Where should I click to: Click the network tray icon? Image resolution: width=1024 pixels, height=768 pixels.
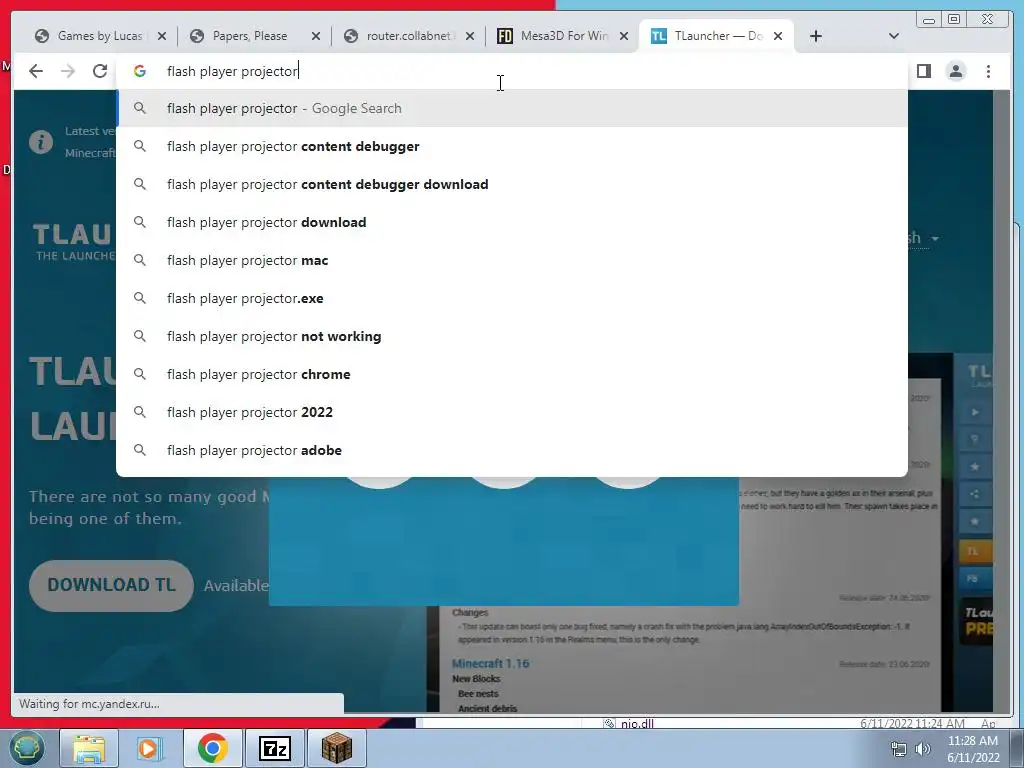point(899,749)
